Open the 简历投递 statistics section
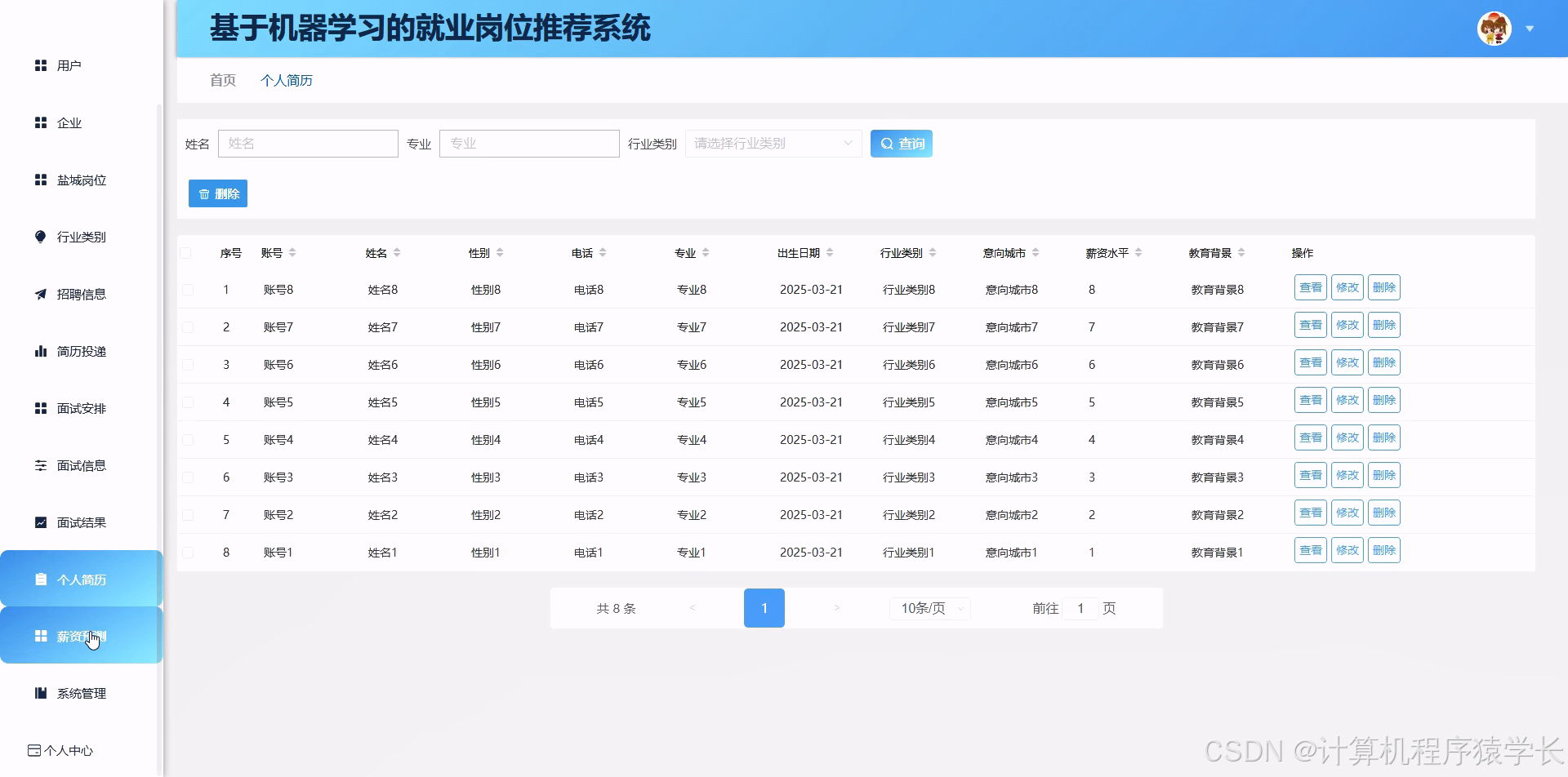The image size is (1568, 777). coord(42,351)
